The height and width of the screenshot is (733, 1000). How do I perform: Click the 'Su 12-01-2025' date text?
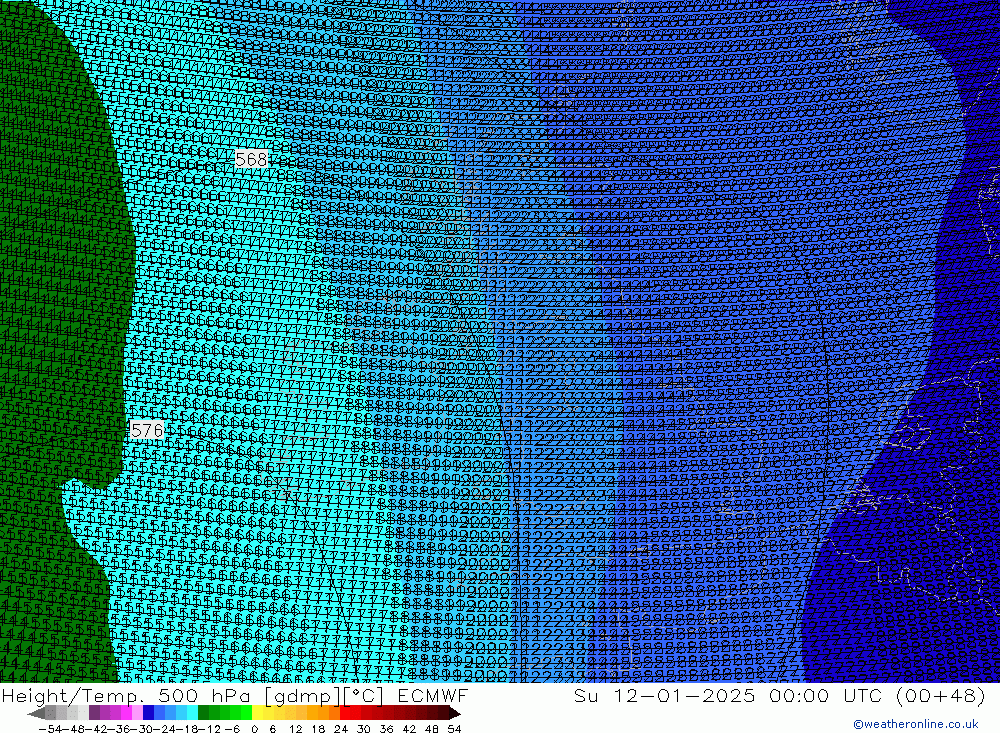click(x=665, y=695)
